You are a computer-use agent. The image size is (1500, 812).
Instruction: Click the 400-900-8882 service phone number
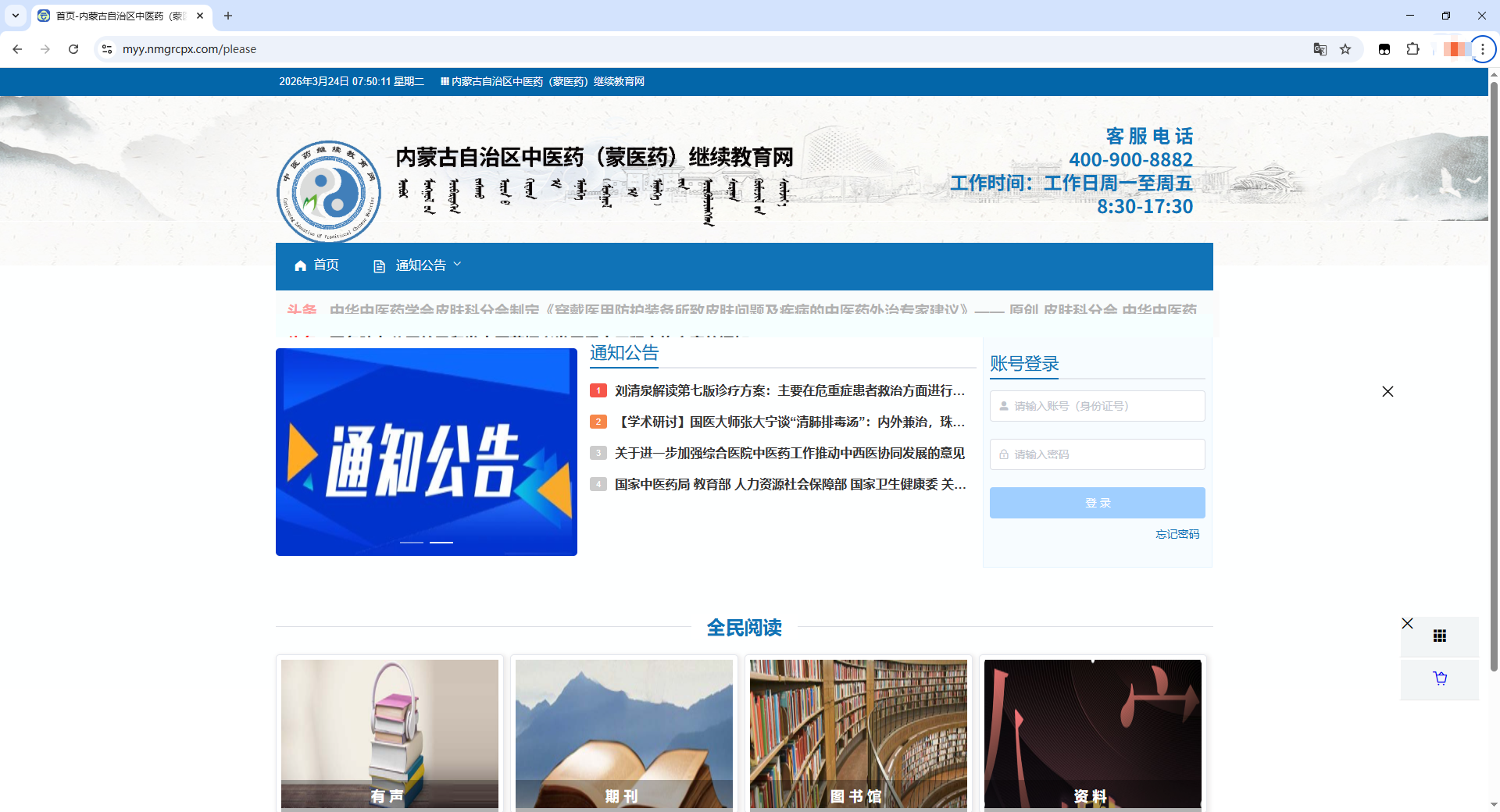coord(1130,160)
